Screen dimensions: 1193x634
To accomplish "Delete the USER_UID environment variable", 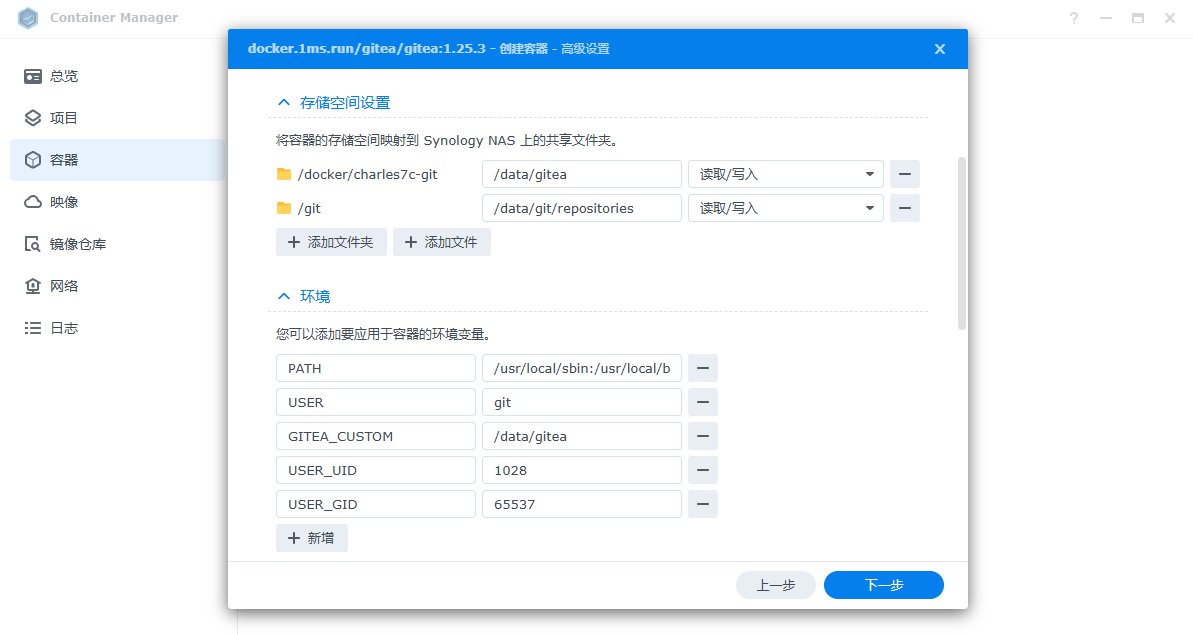I will 702,470.
